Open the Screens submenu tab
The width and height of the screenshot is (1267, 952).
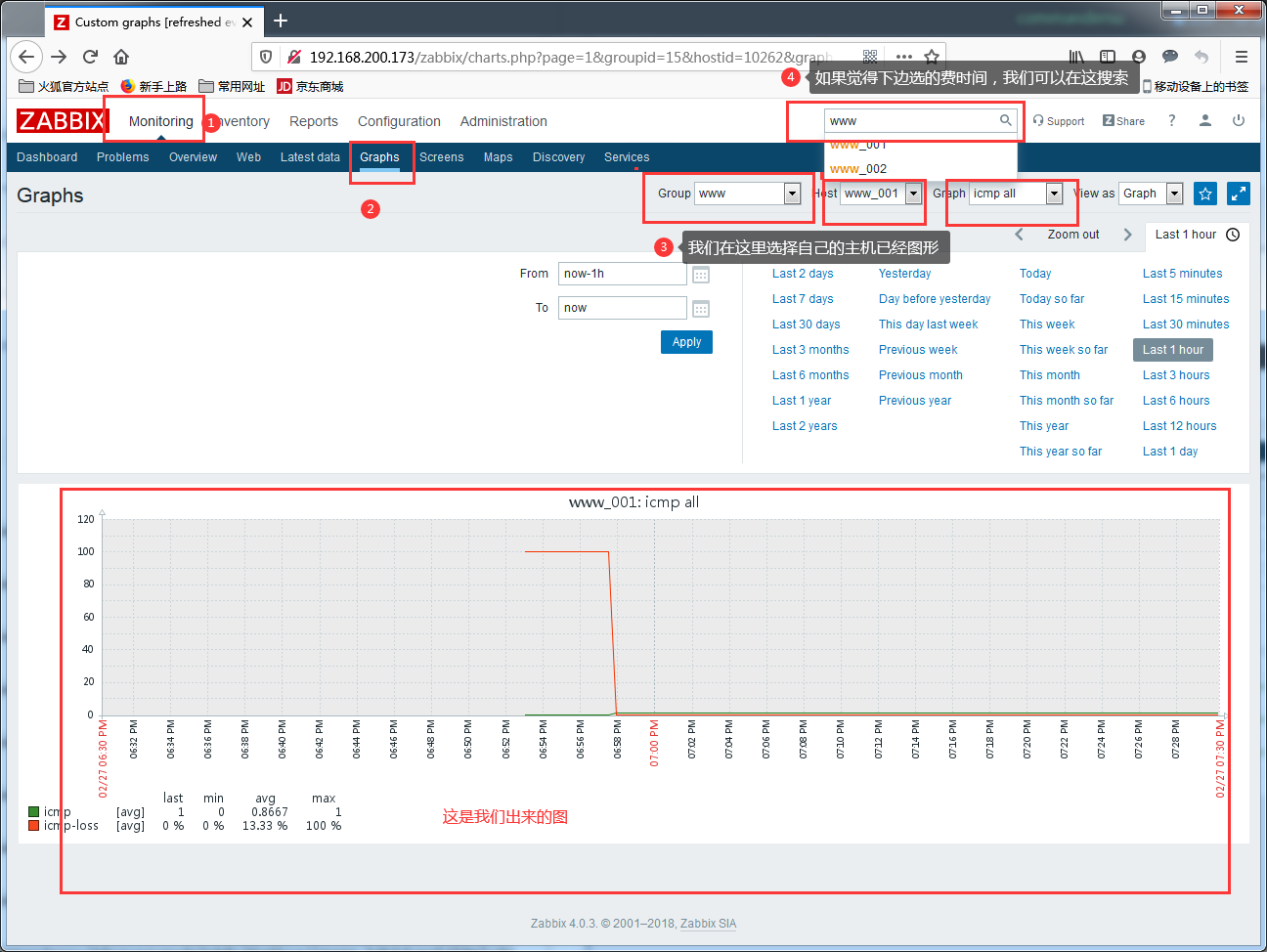pos(442,157)
